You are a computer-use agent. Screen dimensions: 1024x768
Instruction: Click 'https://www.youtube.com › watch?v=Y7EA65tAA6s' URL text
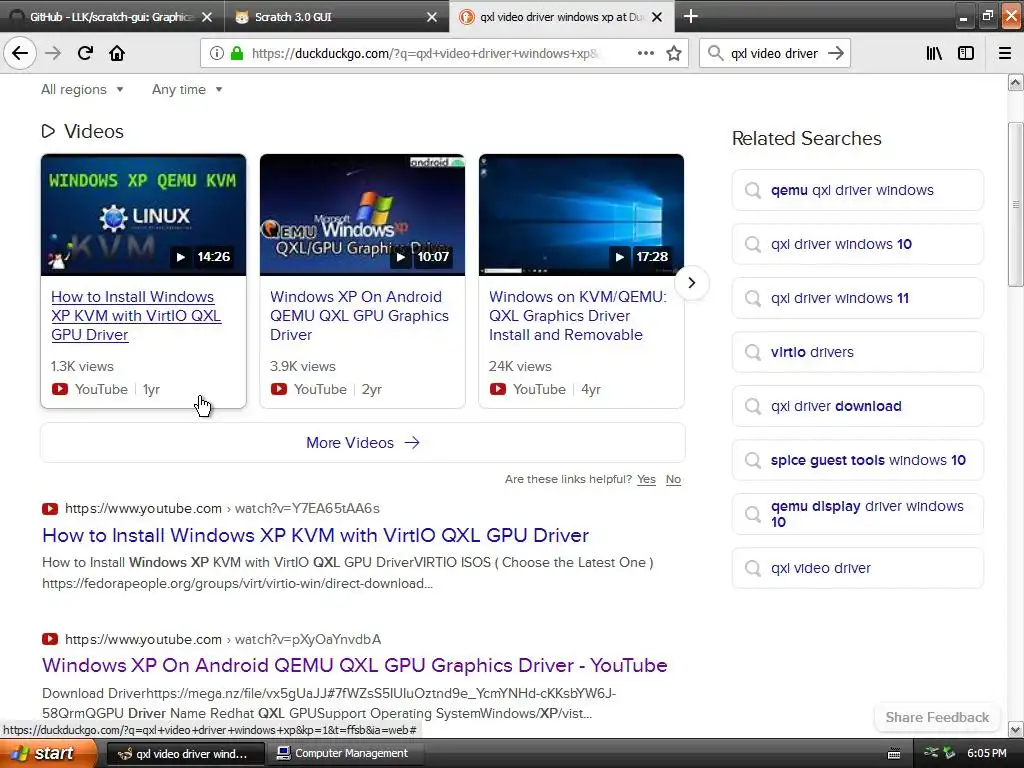pos(222,509)
